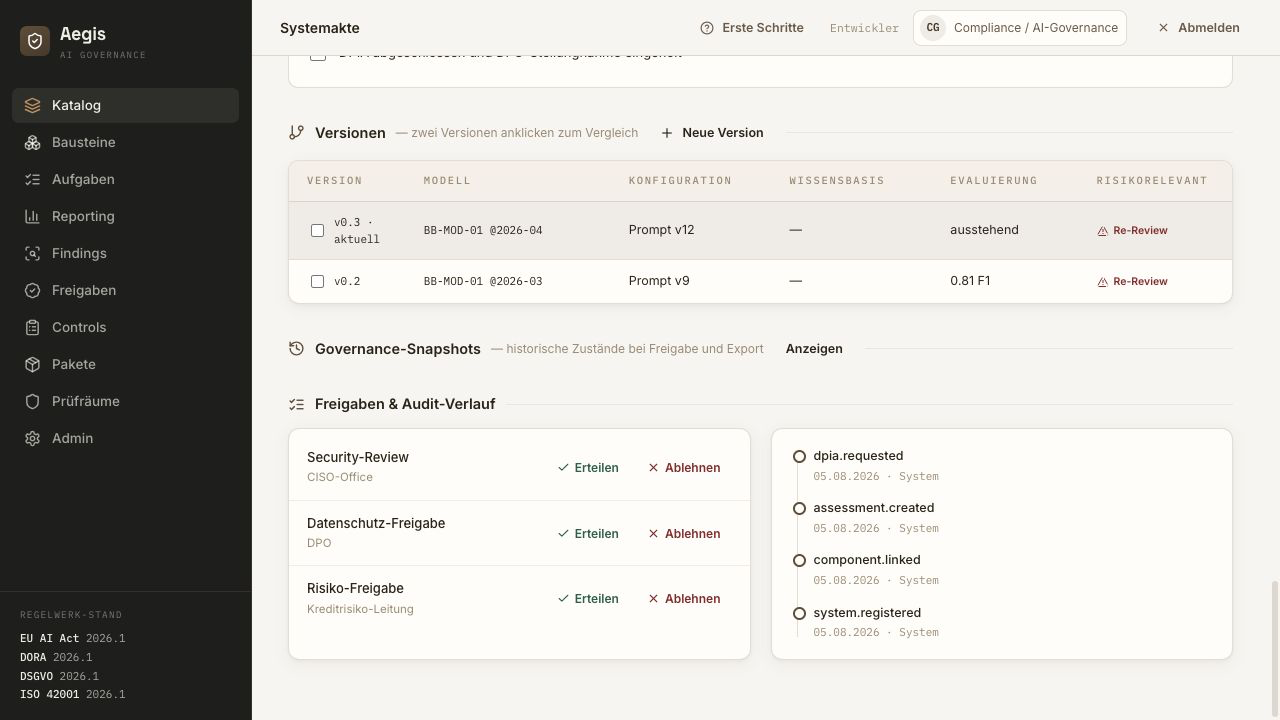Click the system.registered timeline marker
This screenshot has width=1280, height=720.
point(799,613)
